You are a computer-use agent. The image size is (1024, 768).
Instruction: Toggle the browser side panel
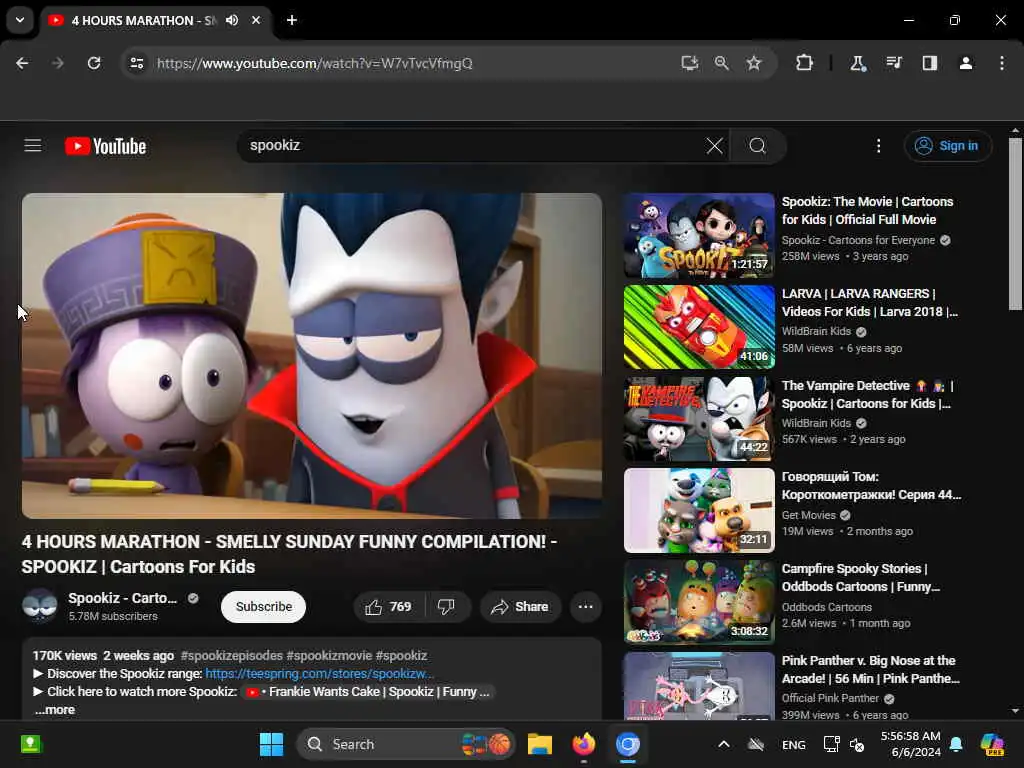(929, 63)
